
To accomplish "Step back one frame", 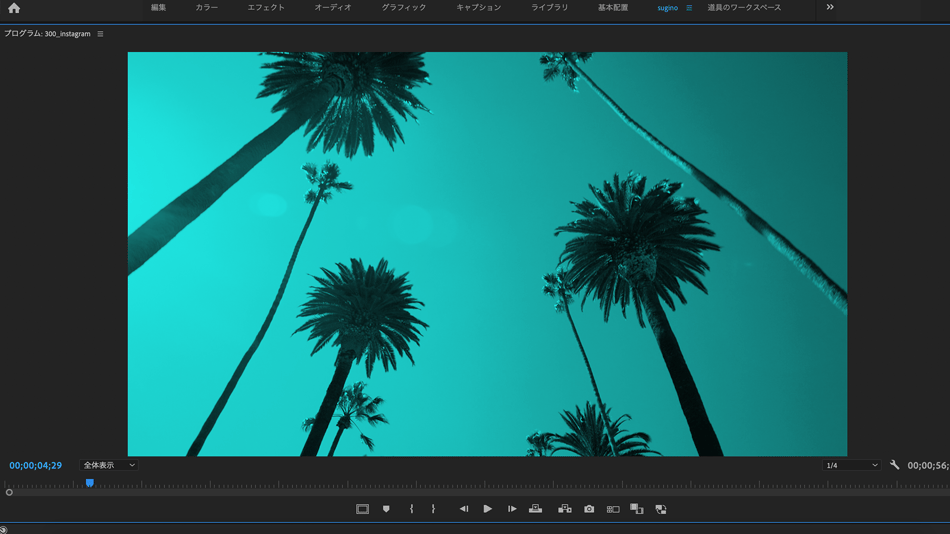I will 463,509.
